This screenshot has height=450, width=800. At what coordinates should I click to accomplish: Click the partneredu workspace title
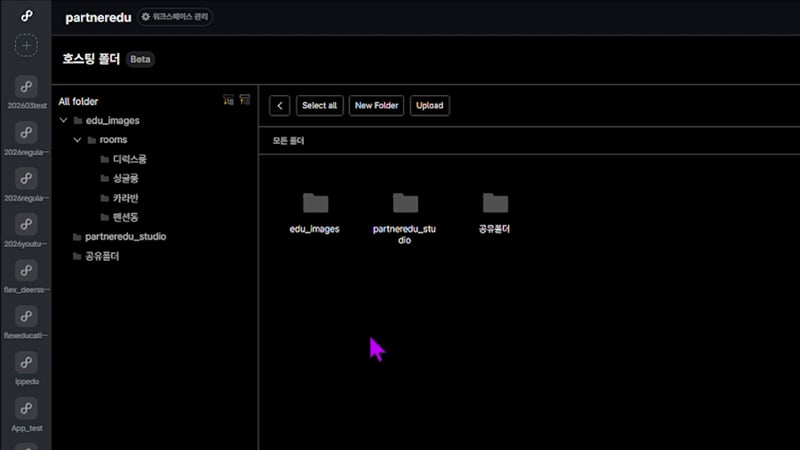click(x=98, y=17)
